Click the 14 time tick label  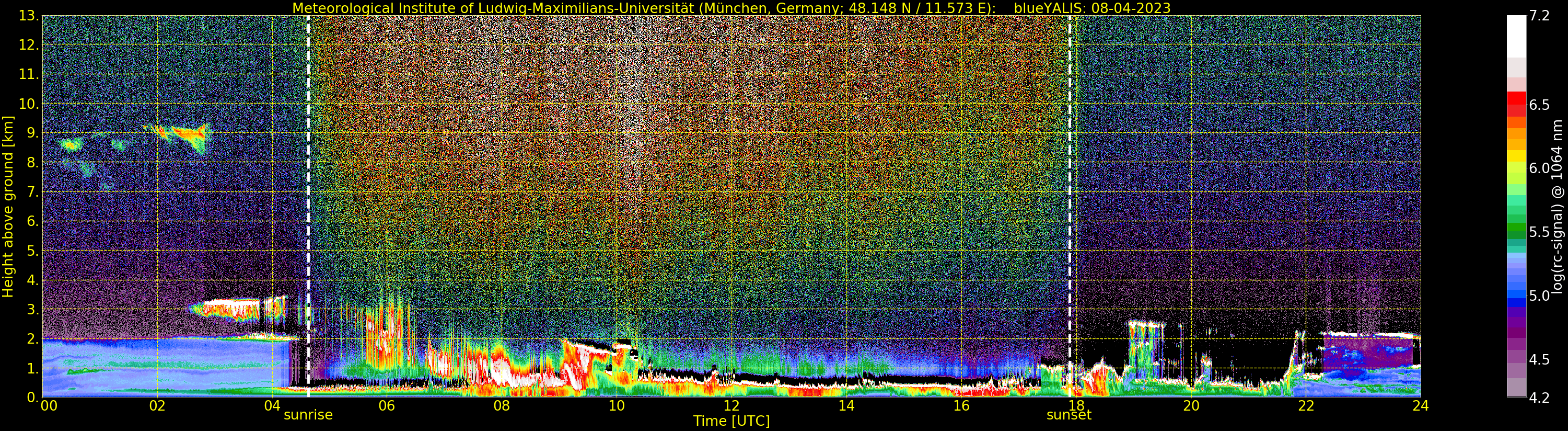(x=846, y=406)
